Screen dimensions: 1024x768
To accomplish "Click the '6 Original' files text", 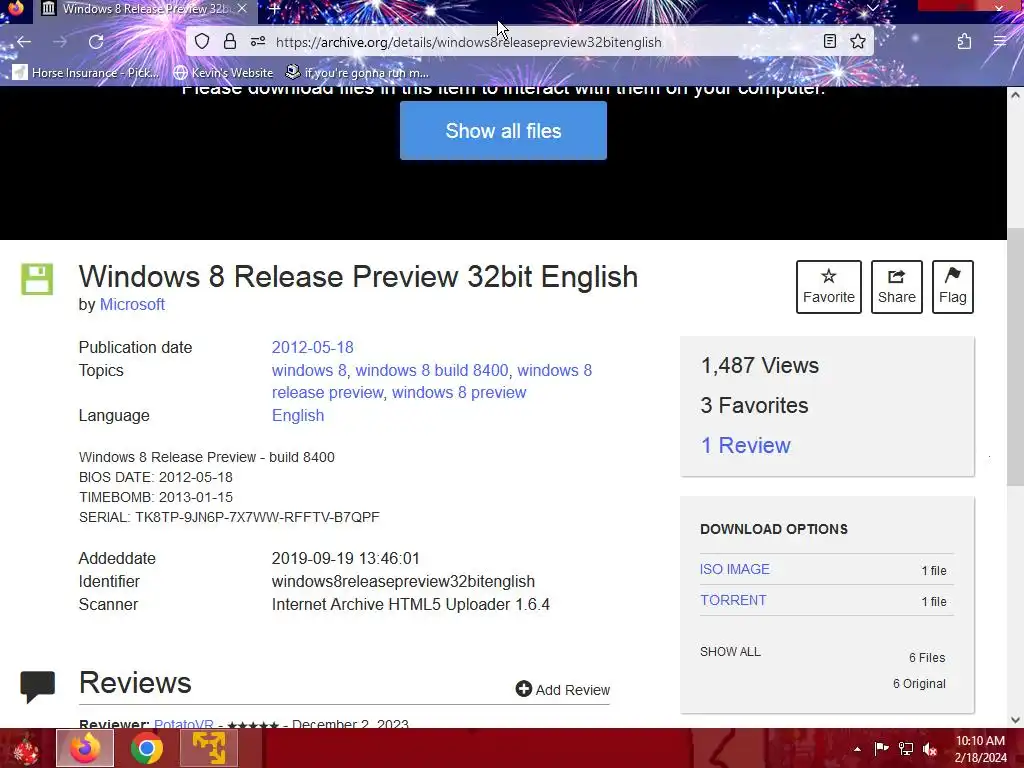I will pos(920,684).
